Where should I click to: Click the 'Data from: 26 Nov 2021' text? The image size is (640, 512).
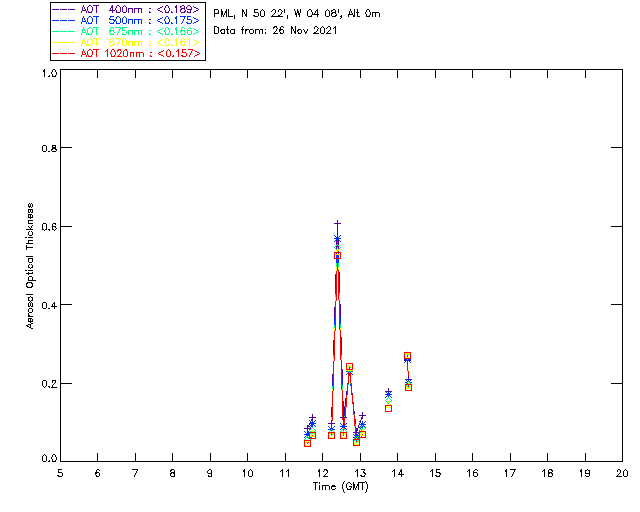[275, 30]
